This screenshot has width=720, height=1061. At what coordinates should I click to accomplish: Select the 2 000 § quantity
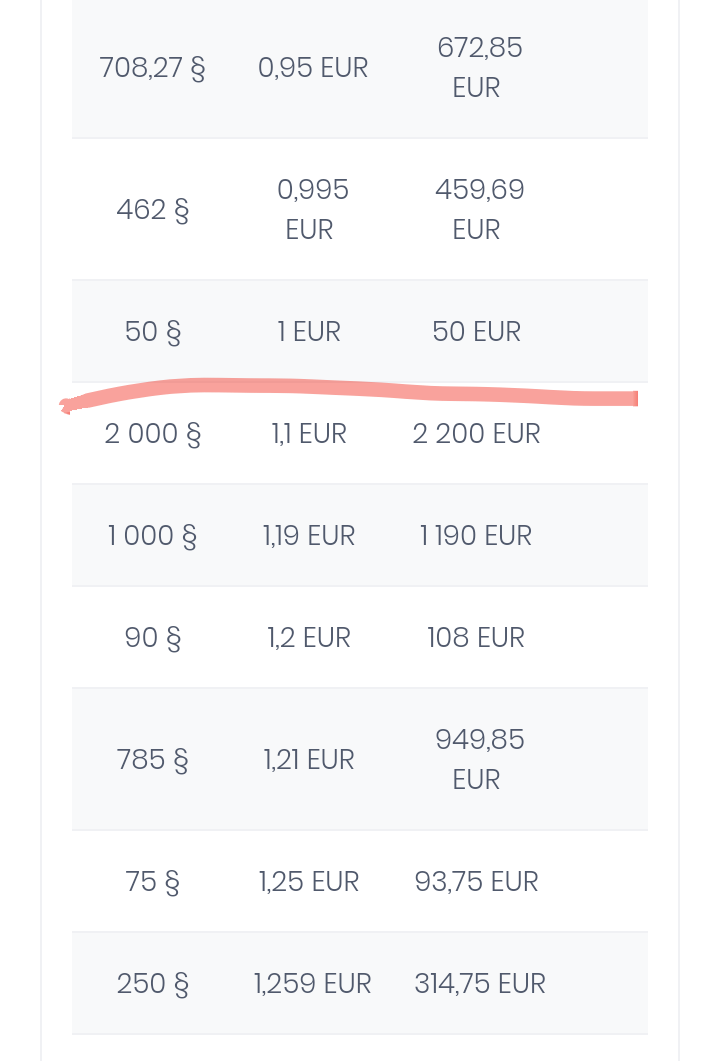(152, 434)
